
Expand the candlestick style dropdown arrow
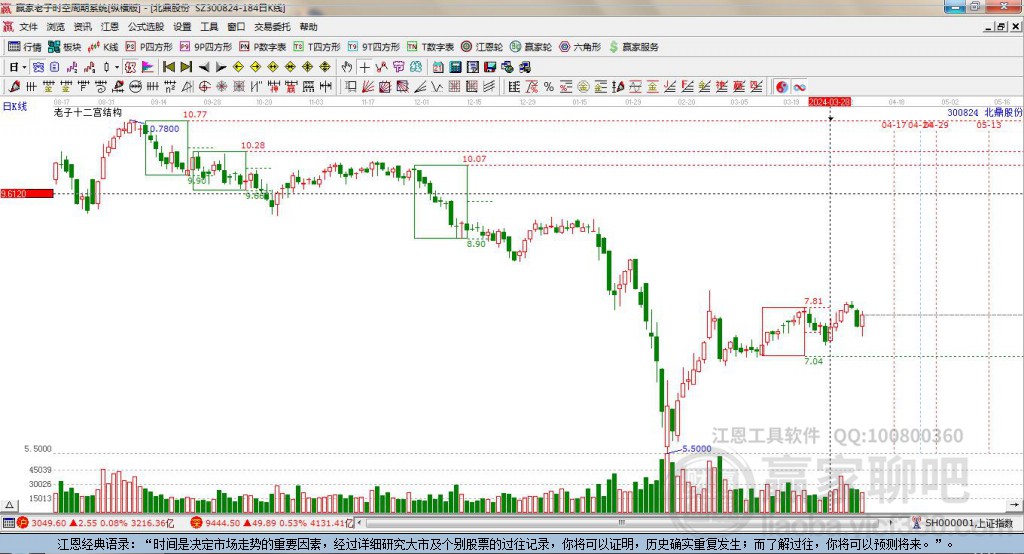(x=117, y=67)
